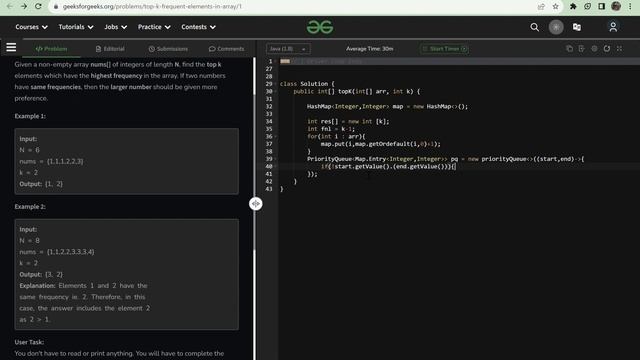The image size is (640, 360).
Task: Click the GeeksforGeeks logo
Action: [320, 27]
